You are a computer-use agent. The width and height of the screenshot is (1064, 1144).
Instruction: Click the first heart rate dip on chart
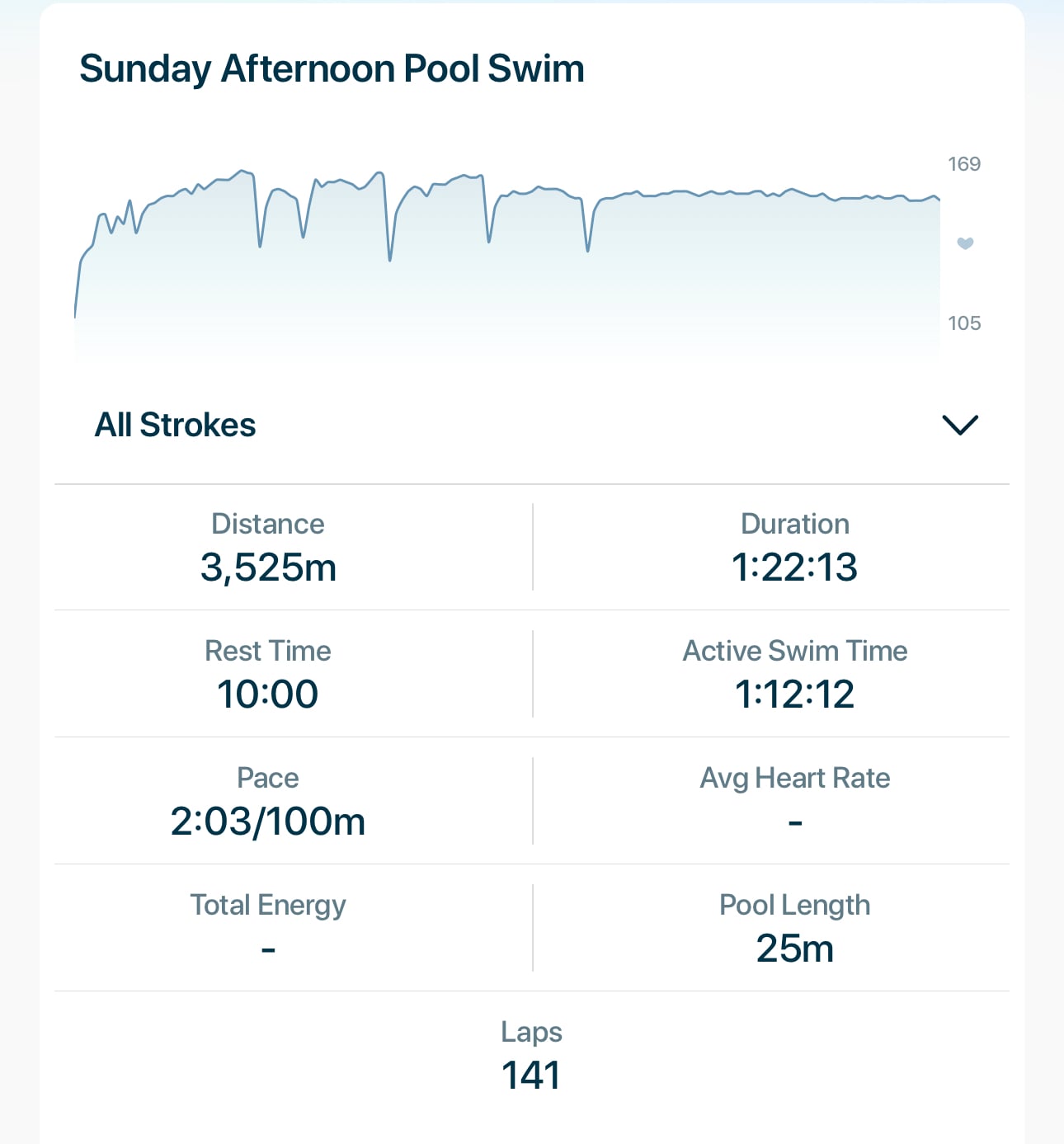pyautogui.click(x=261, y=246)
